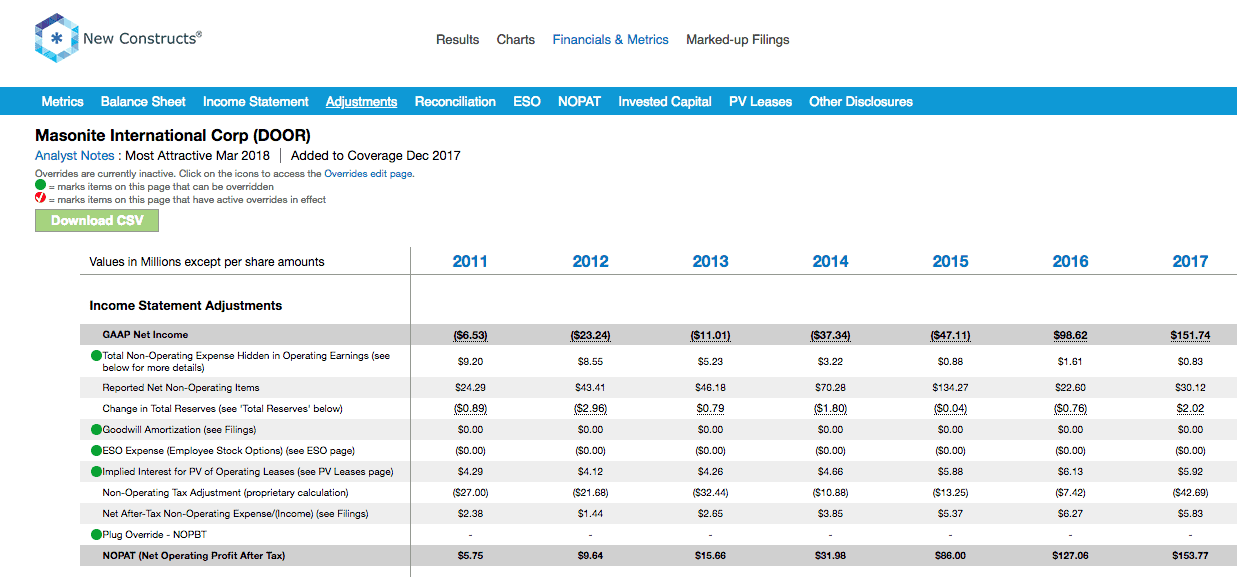Click the 2016 column header
The height and width of the screenshot is (577, 1237).
coord(1070,261)
